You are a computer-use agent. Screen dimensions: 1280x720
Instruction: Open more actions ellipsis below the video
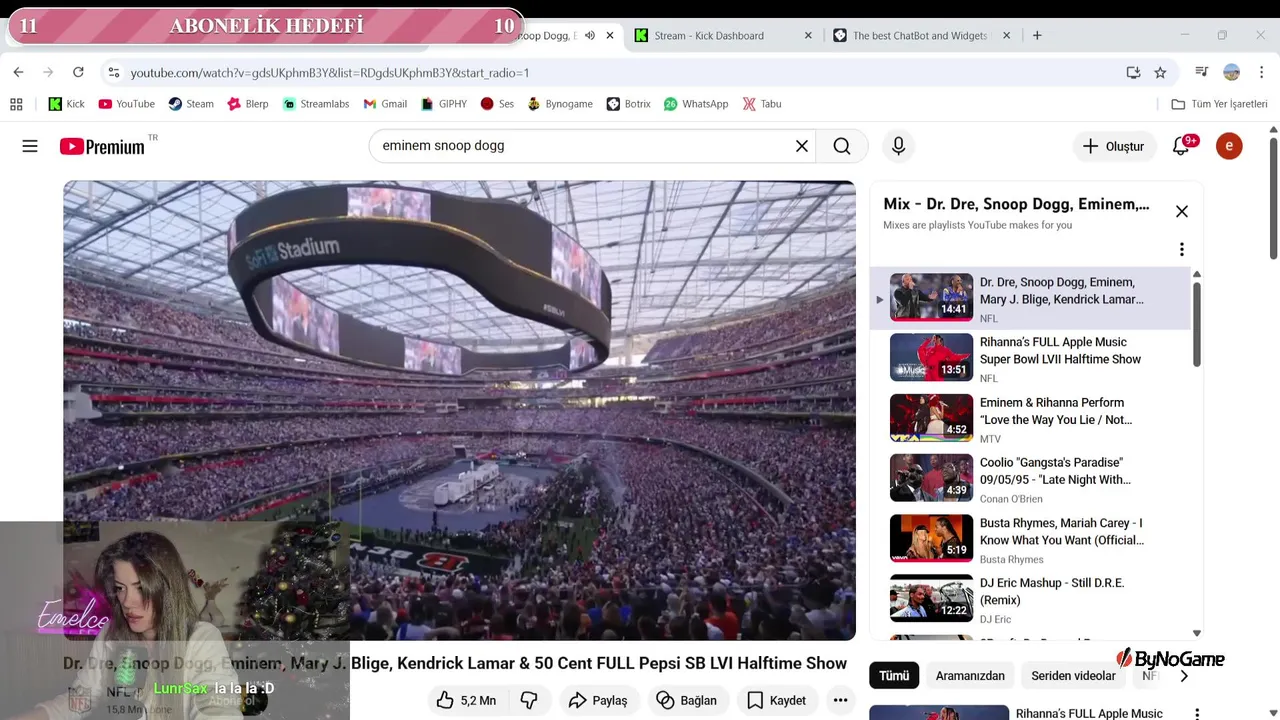[x=840, y=700]
